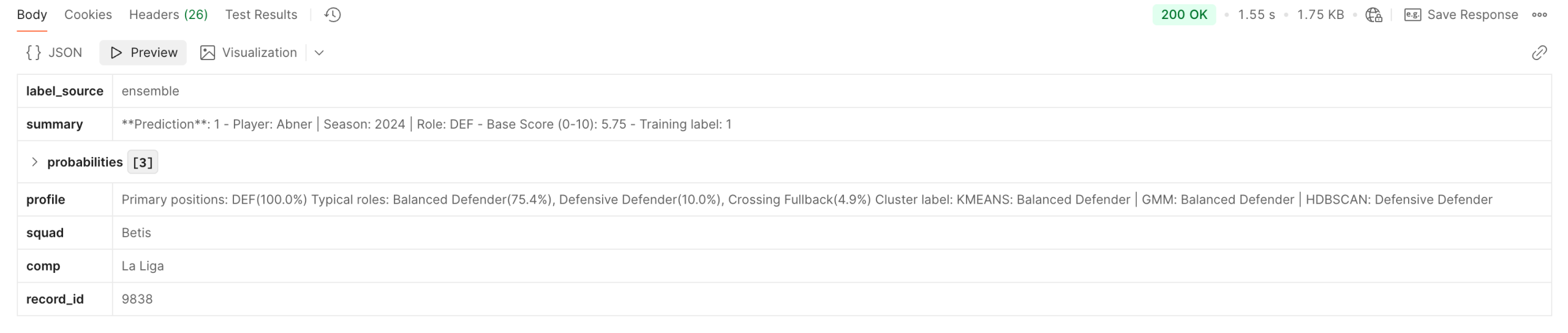Copy response link with chain icon
1568x333 pixels.
pyautogui.click(x=1539, y=53)
